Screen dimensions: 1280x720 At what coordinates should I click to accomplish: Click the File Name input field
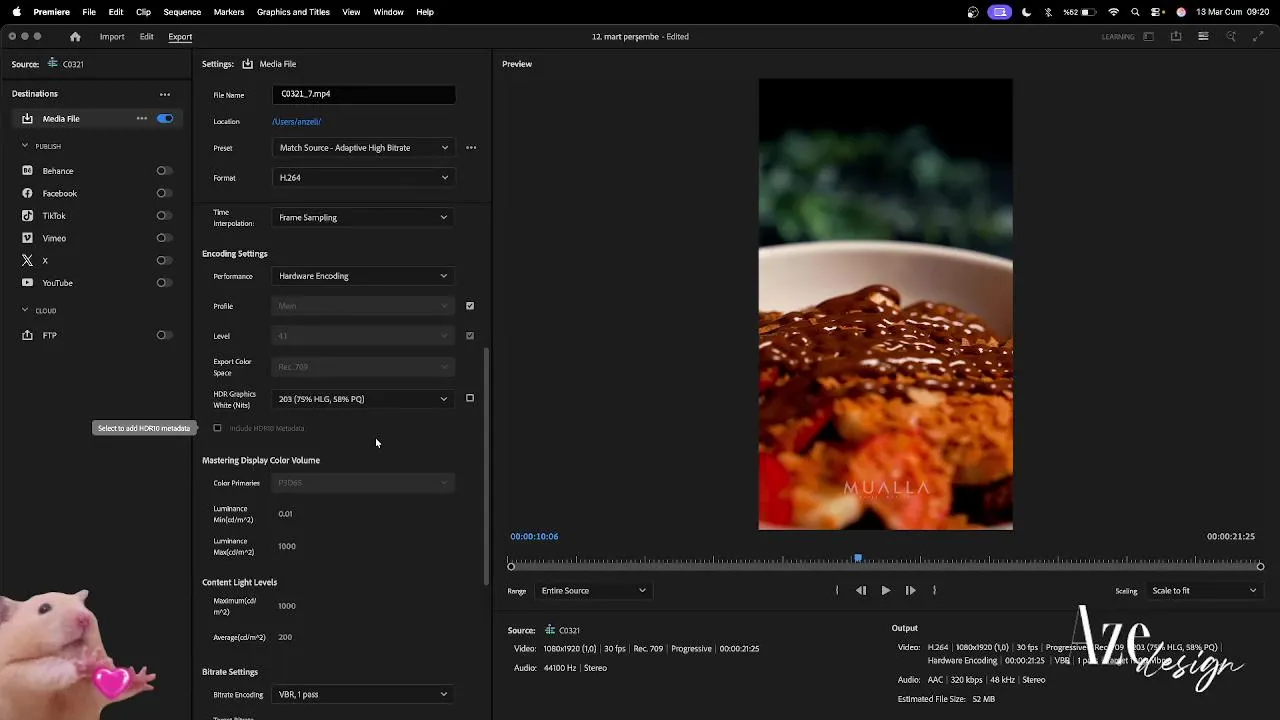coord(363,95)
